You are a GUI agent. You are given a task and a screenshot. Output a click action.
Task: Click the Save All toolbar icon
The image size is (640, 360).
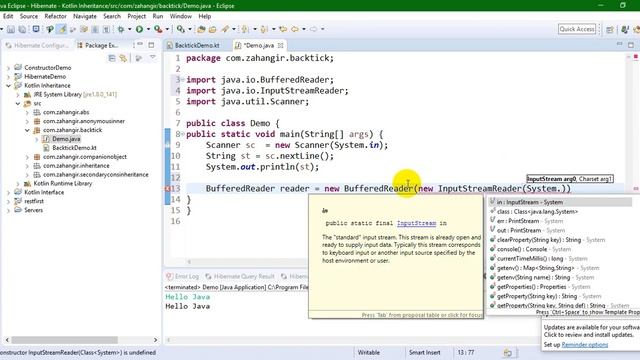[22, 29]
